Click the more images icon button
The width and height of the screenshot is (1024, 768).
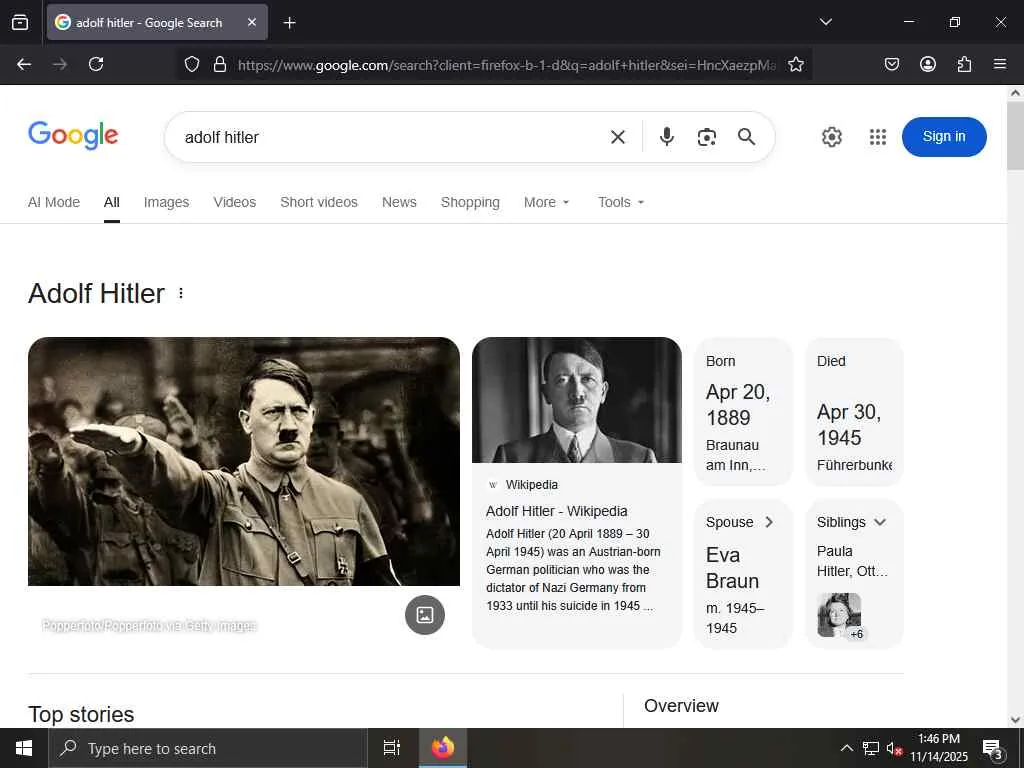(424, 615)
